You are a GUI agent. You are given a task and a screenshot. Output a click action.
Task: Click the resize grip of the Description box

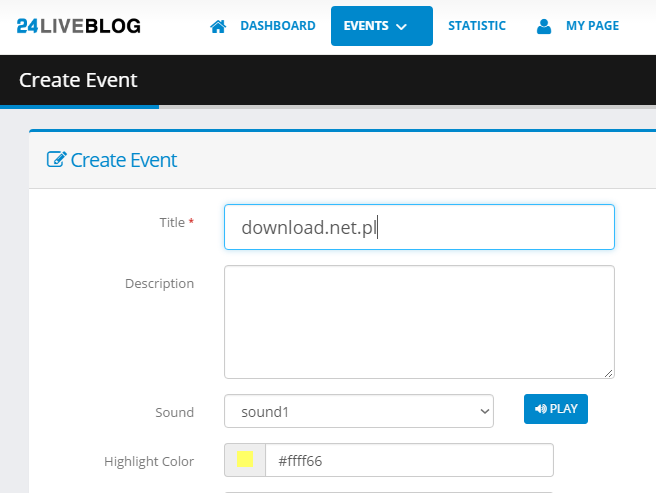pyautogui.click(x=609, y=373)
